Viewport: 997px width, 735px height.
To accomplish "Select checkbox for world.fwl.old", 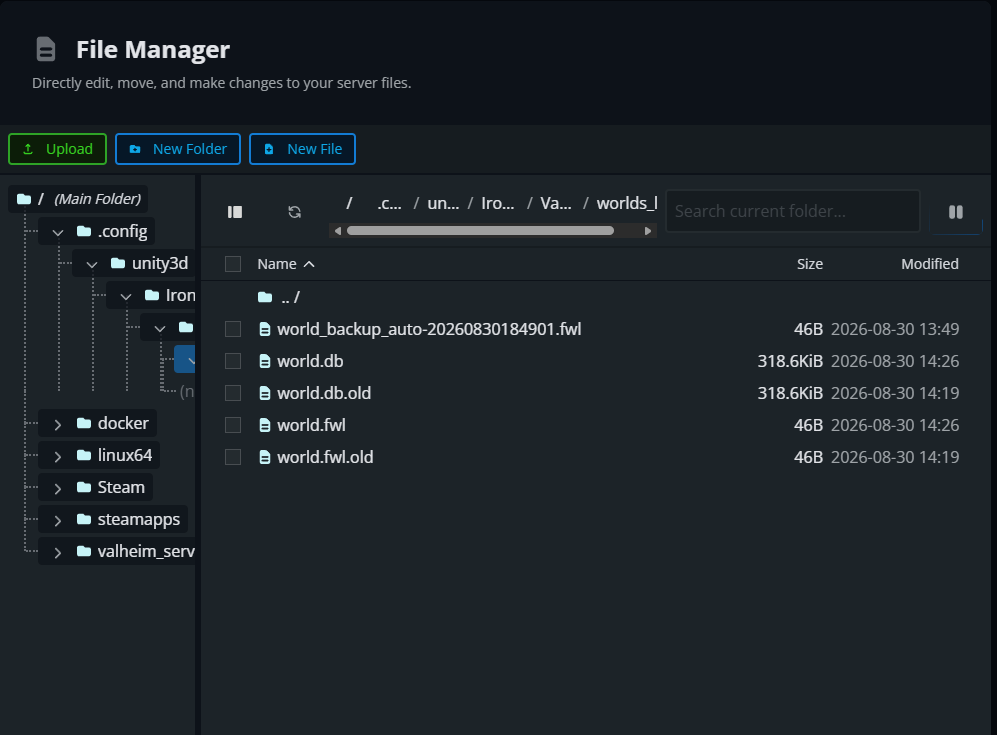I will point(233,457).
